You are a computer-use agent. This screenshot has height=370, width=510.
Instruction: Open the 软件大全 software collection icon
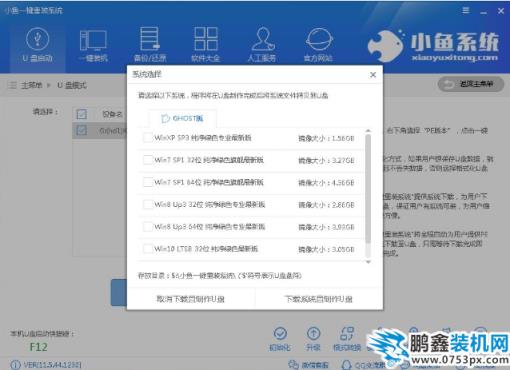205,45
